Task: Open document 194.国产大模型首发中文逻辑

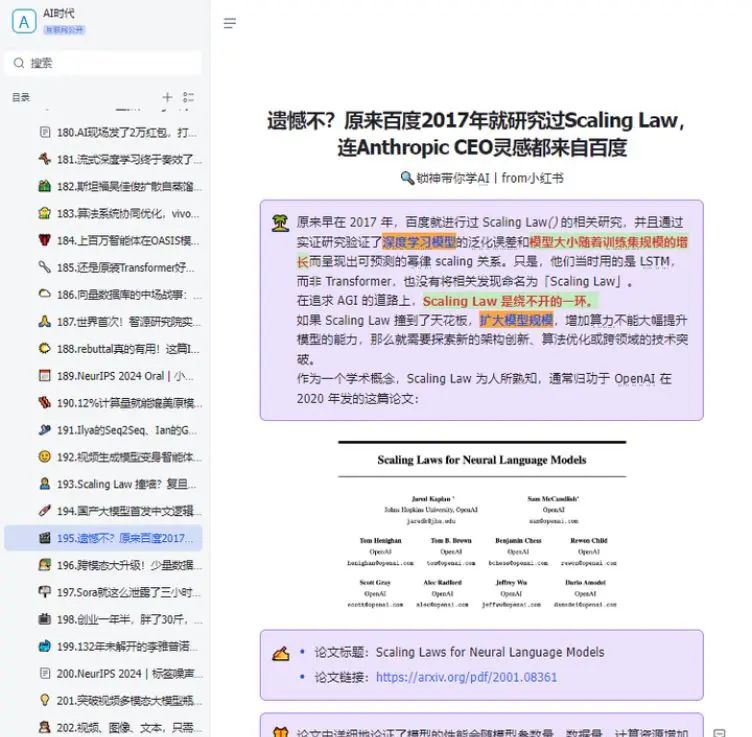Action: point(103,511)
